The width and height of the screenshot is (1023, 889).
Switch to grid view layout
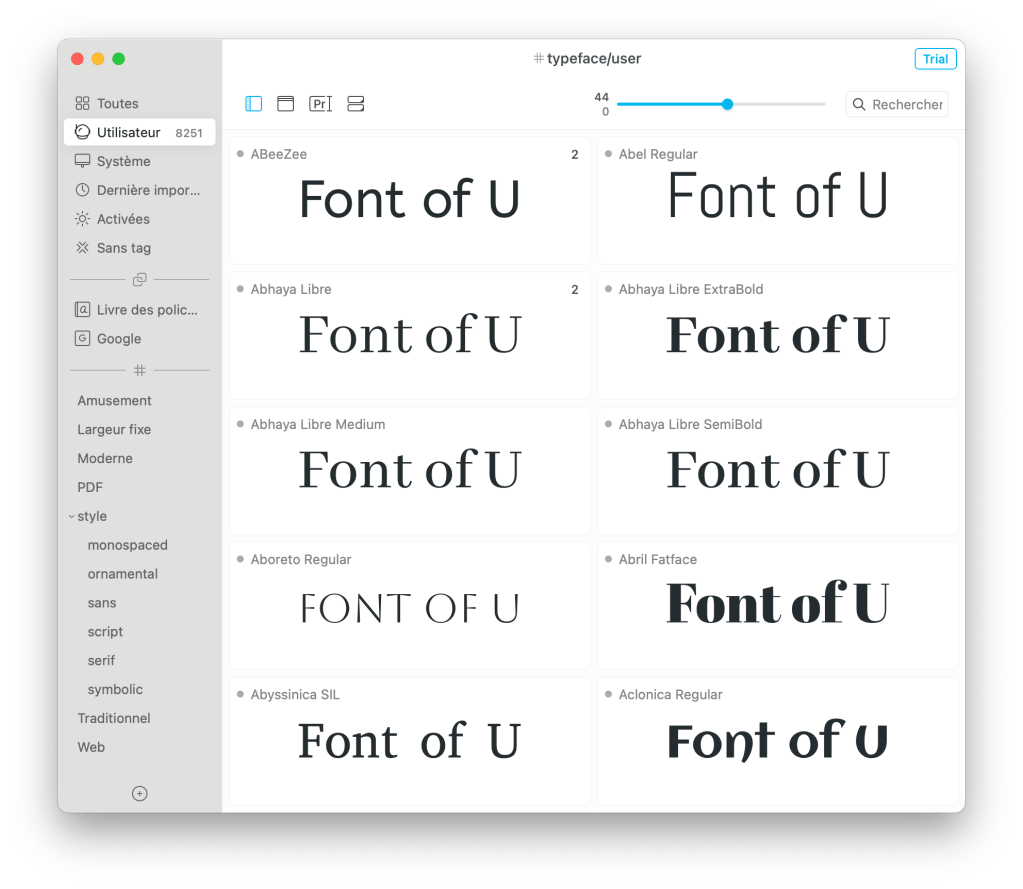click(253, 103)
